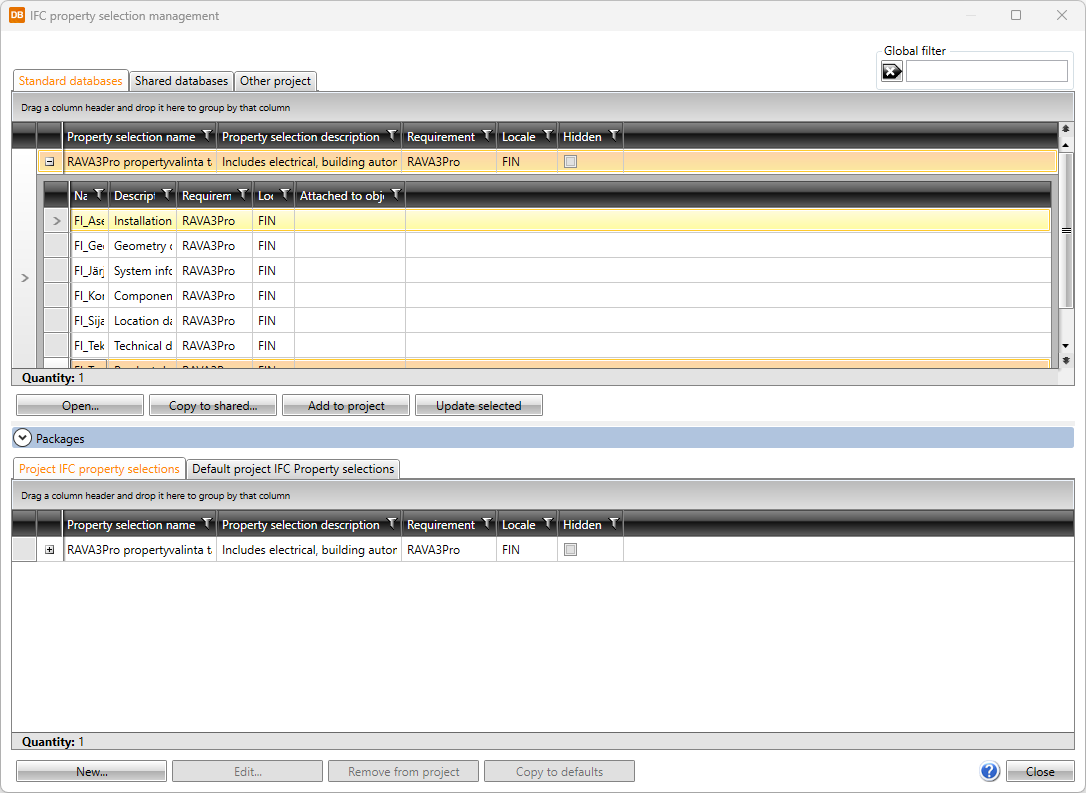Viewport: 1086px width, 793px height.
Task: Open help with the blue question mark icon
Action: [990, 771]
